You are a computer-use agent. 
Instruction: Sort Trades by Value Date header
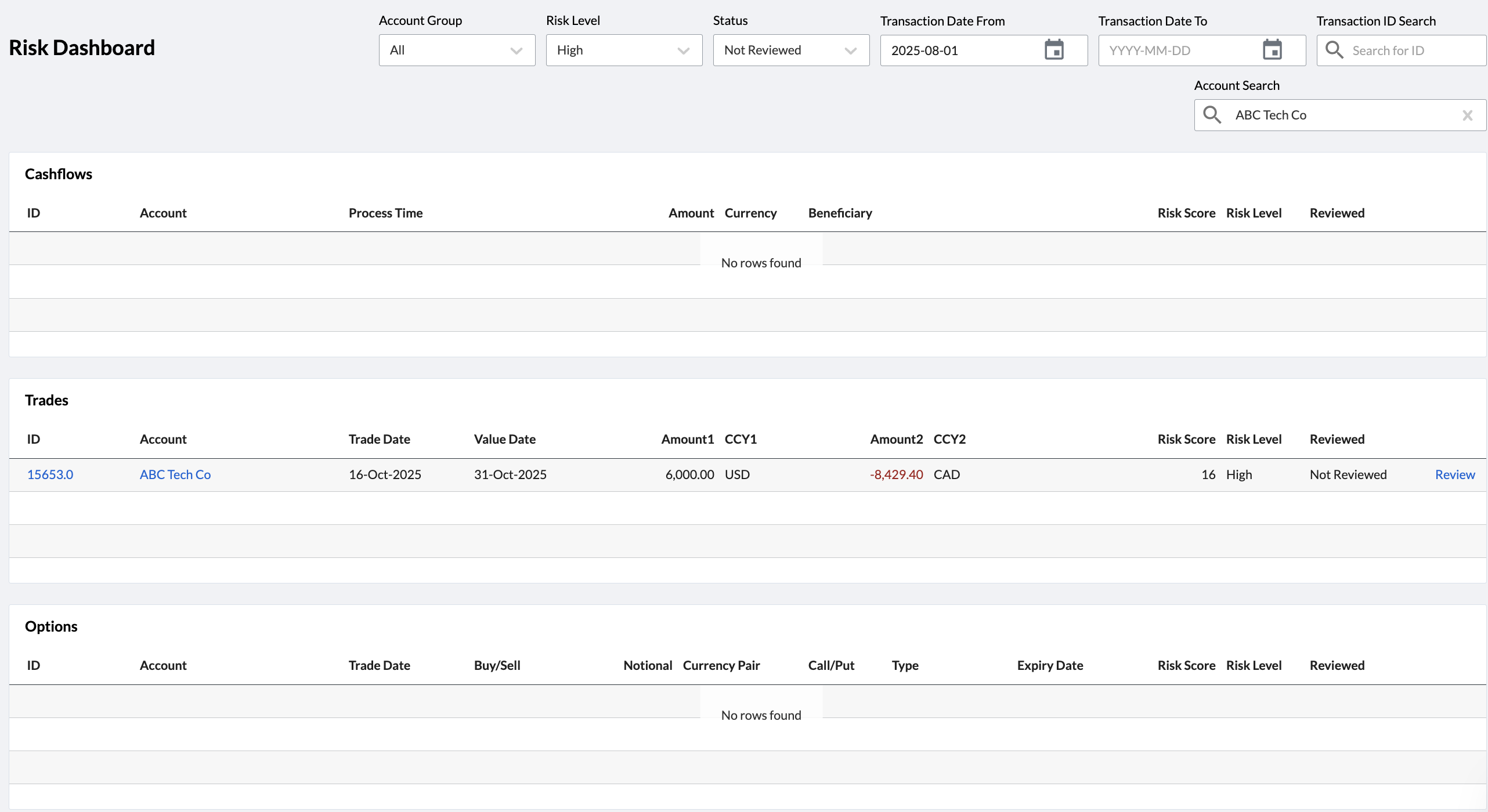coord(504,439)
